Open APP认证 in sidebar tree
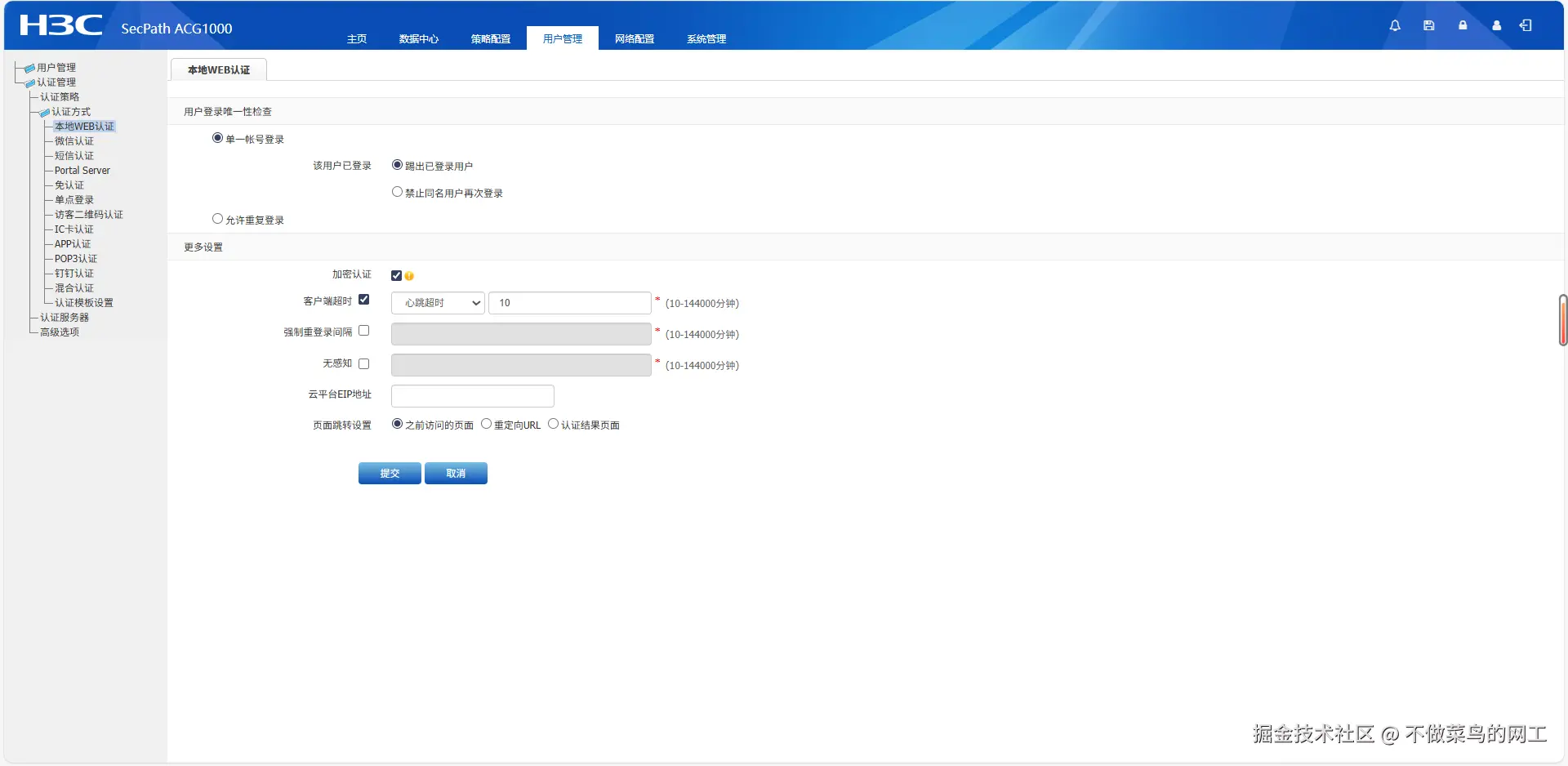The image size is (1568, 766). pos(73,244)
